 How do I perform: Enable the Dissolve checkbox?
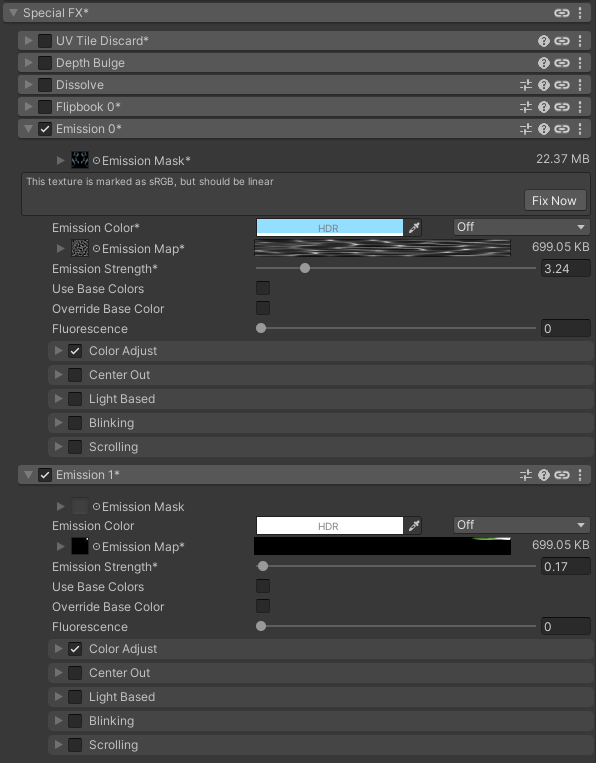45,85
